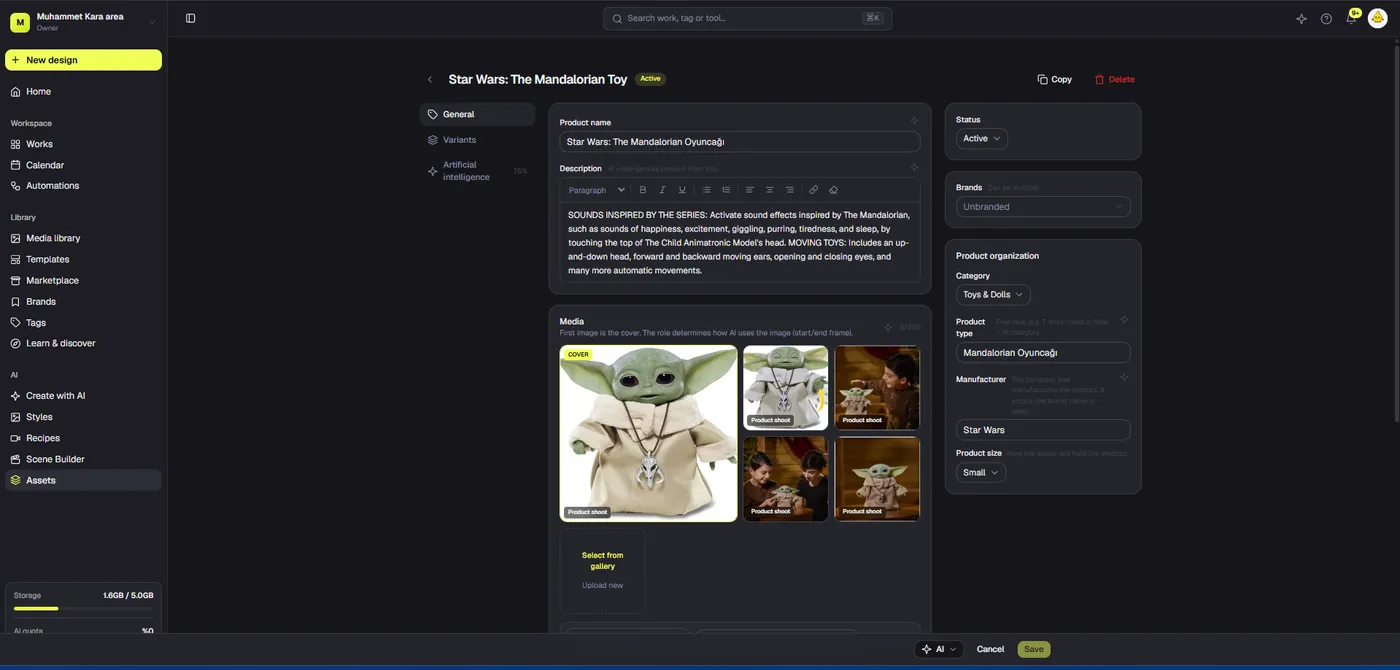Open Styles in the sidebar
Viewport: 1400px width, 670px height.
click(83, 417)
